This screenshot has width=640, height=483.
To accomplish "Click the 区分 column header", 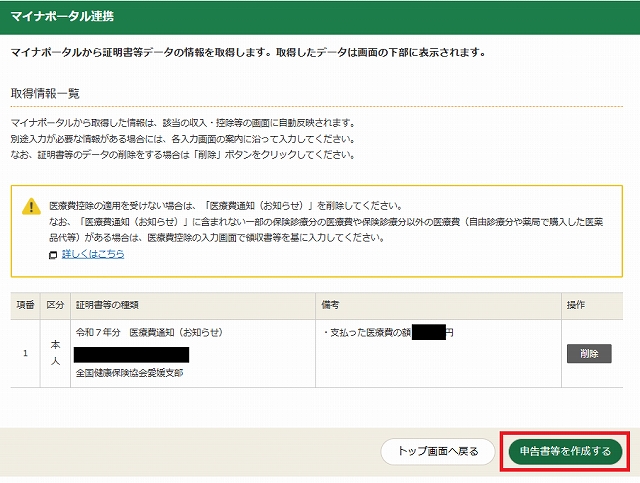I will 56,304.
